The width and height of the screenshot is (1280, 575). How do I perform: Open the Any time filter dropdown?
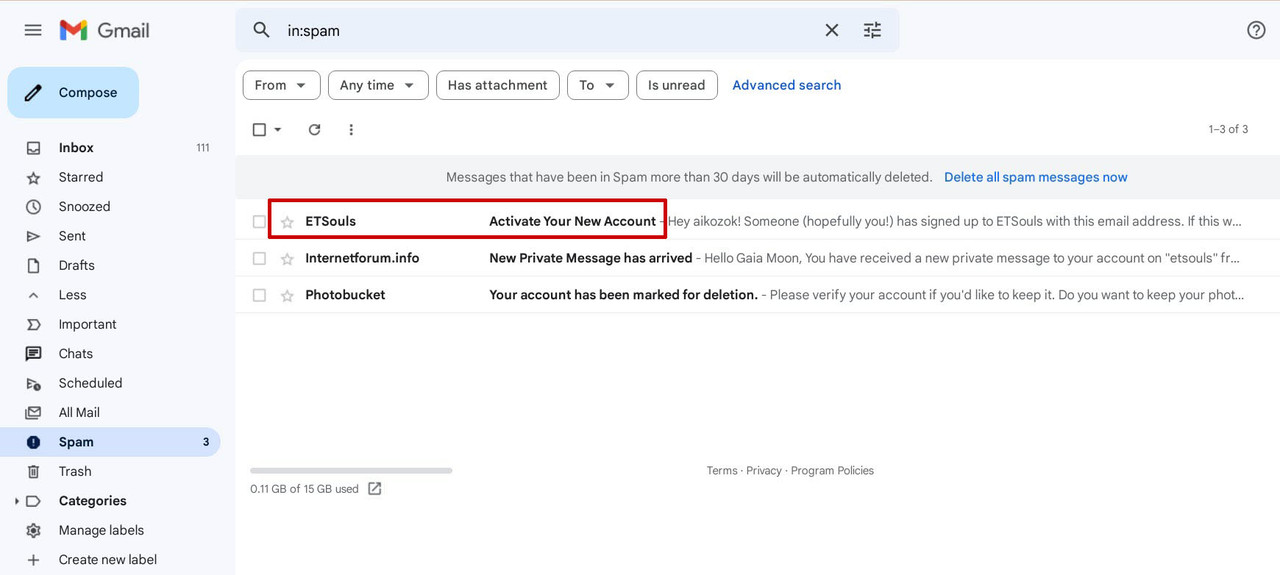378,85
